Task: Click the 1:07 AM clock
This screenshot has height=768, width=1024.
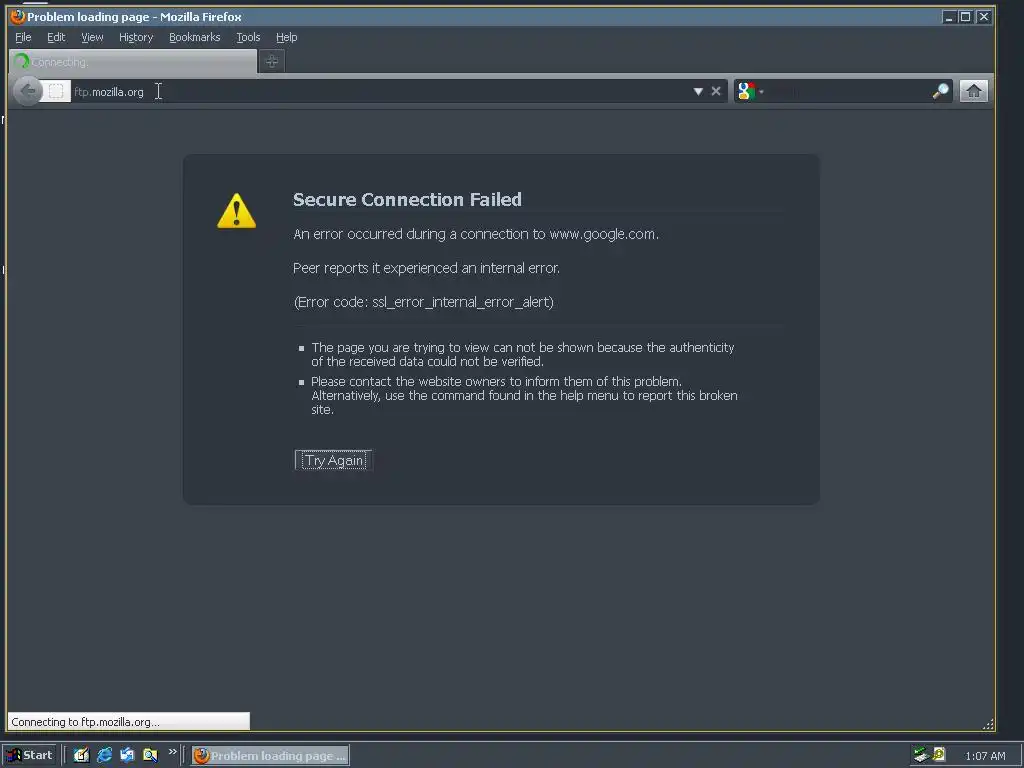Action: pyautogui.click(x=985, y=756)
